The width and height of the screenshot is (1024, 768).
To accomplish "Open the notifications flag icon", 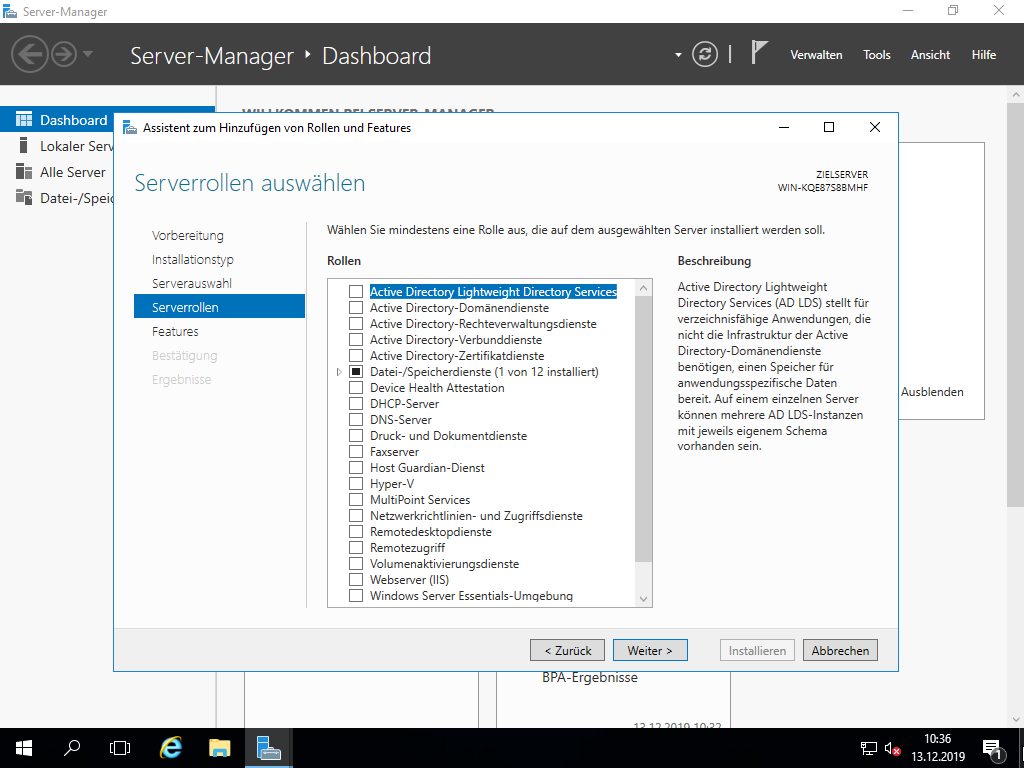I will pos(758,52).
